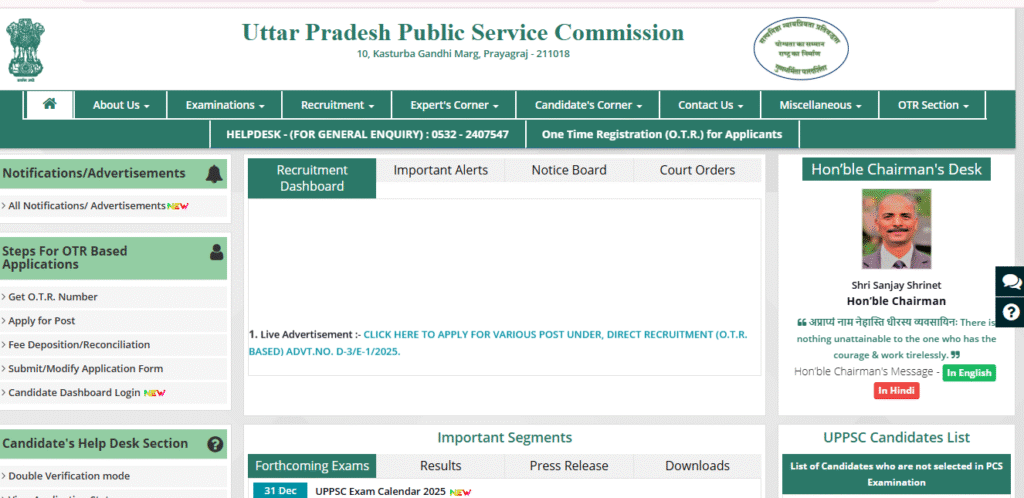Open the live advertisement D-3/E-1/2025 link
This screenshot has width=1024, height=498.
point(498,343)
